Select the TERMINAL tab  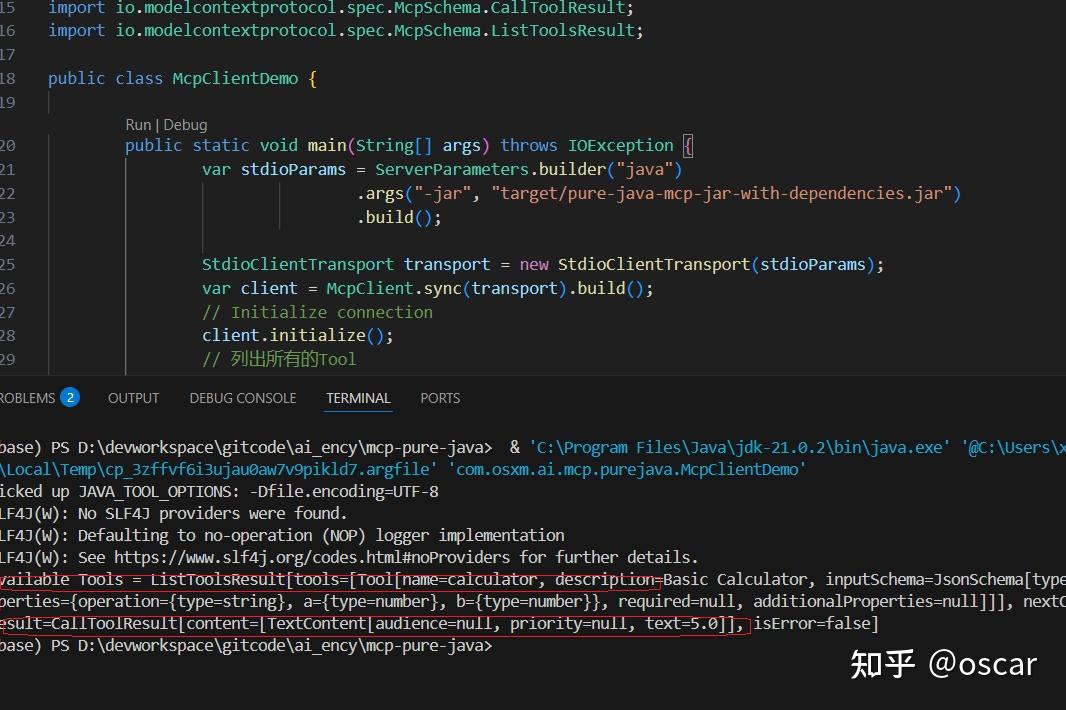coord(357,397)
